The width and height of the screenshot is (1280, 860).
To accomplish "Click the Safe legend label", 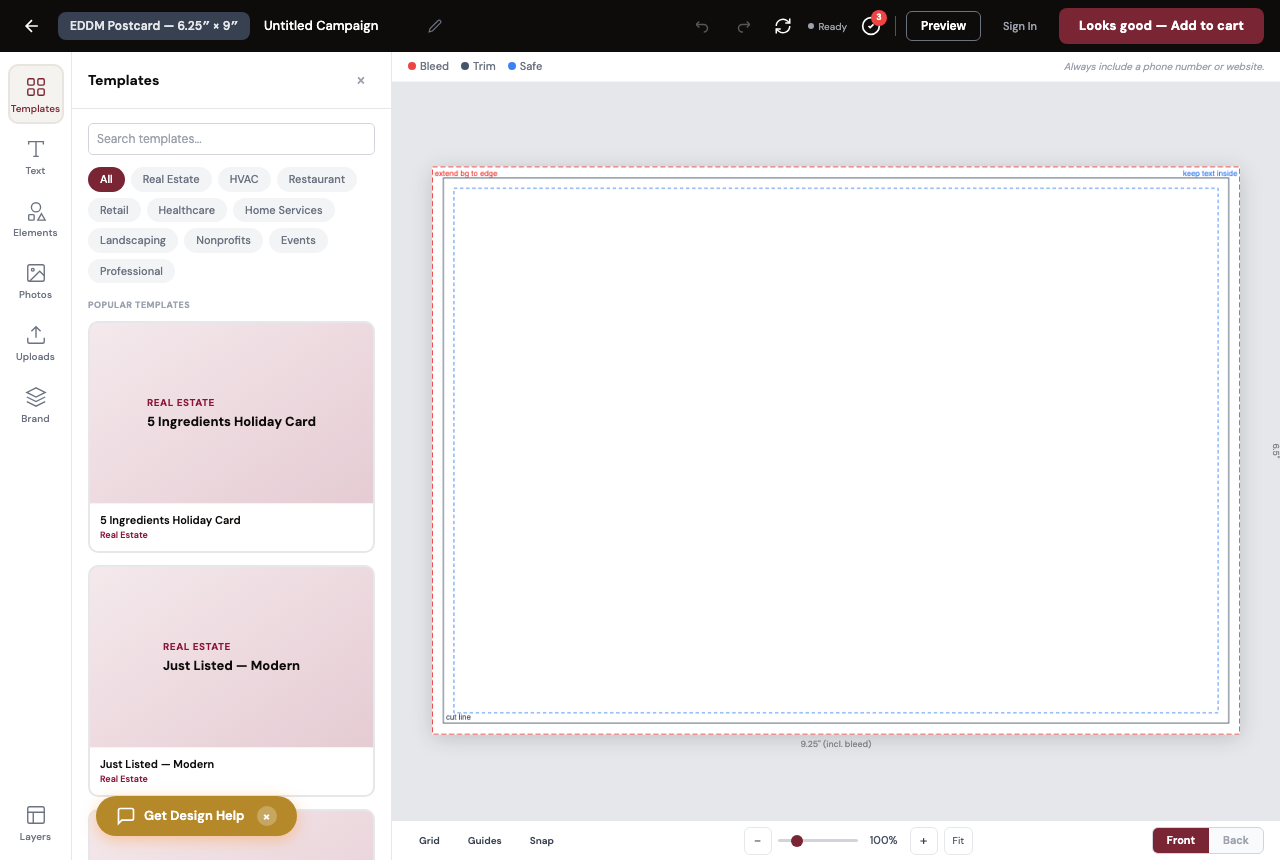I will point(531,66).
